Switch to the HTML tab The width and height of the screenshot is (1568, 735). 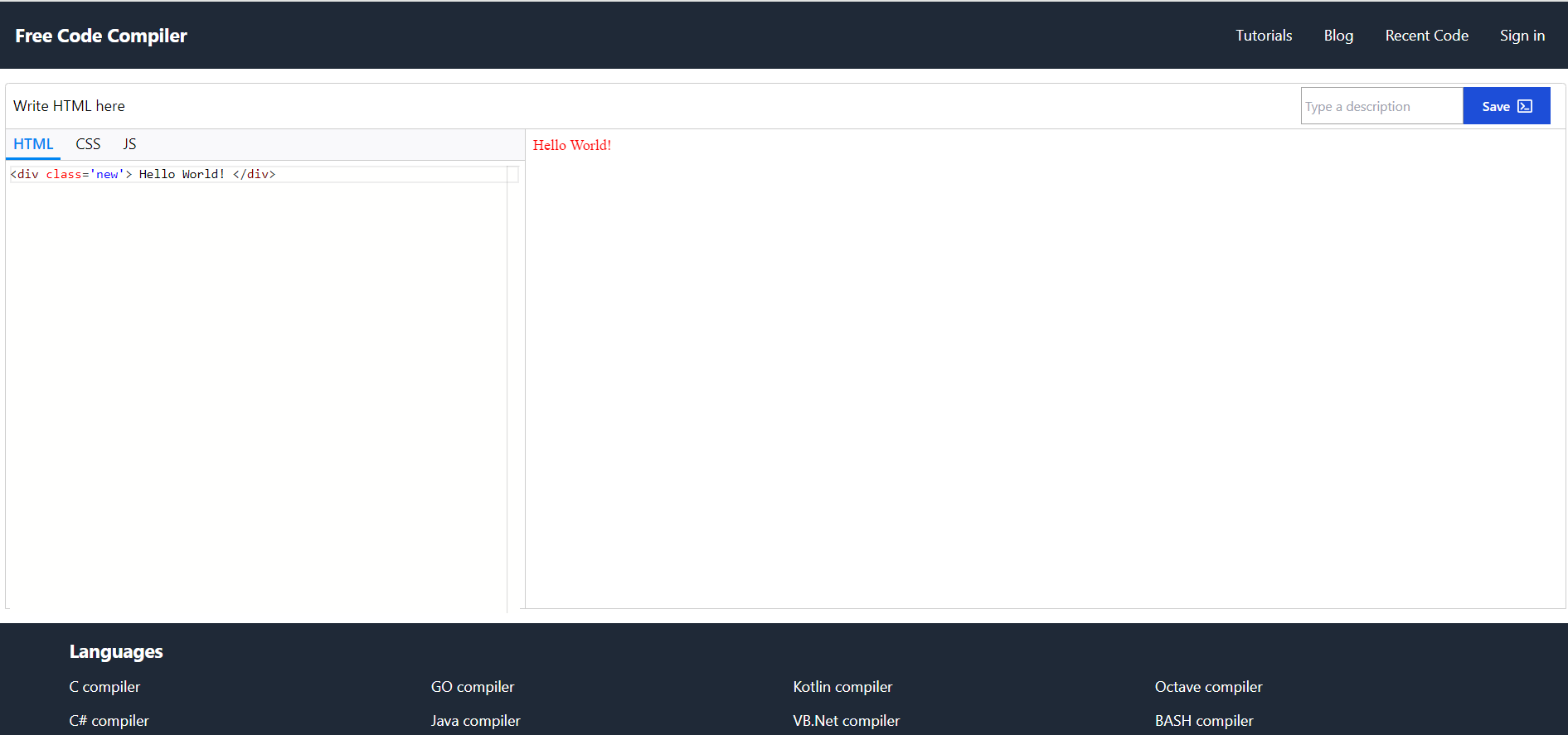tap(33, 144)
